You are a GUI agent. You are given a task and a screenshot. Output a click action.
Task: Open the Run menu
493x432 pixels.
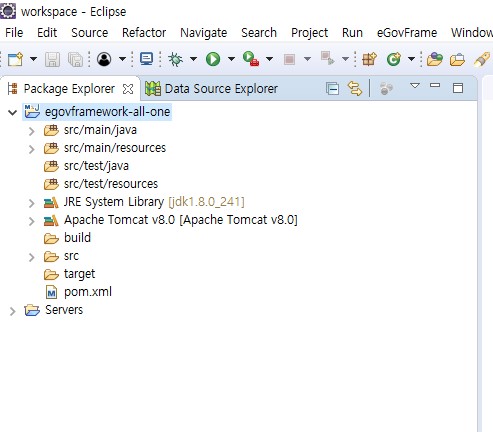352,33
